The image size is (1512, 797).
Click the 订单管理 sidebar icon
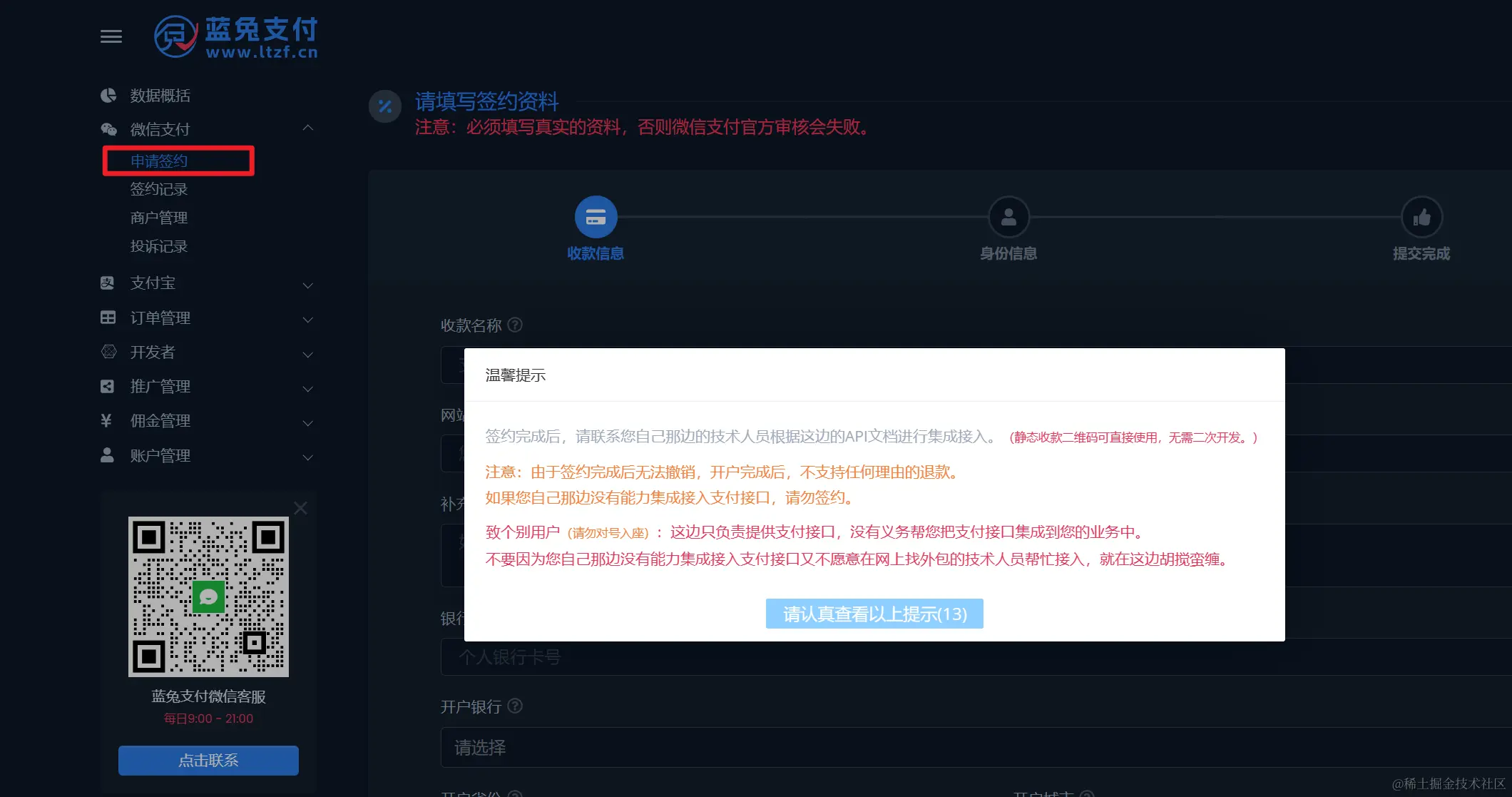coord(108,318)
